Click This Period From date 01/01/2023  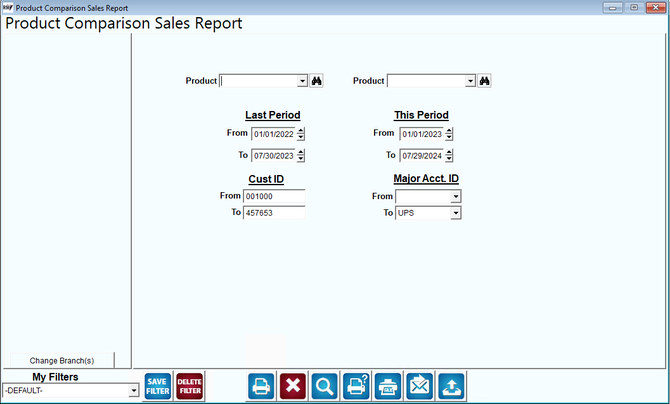[x=422, y=134]
